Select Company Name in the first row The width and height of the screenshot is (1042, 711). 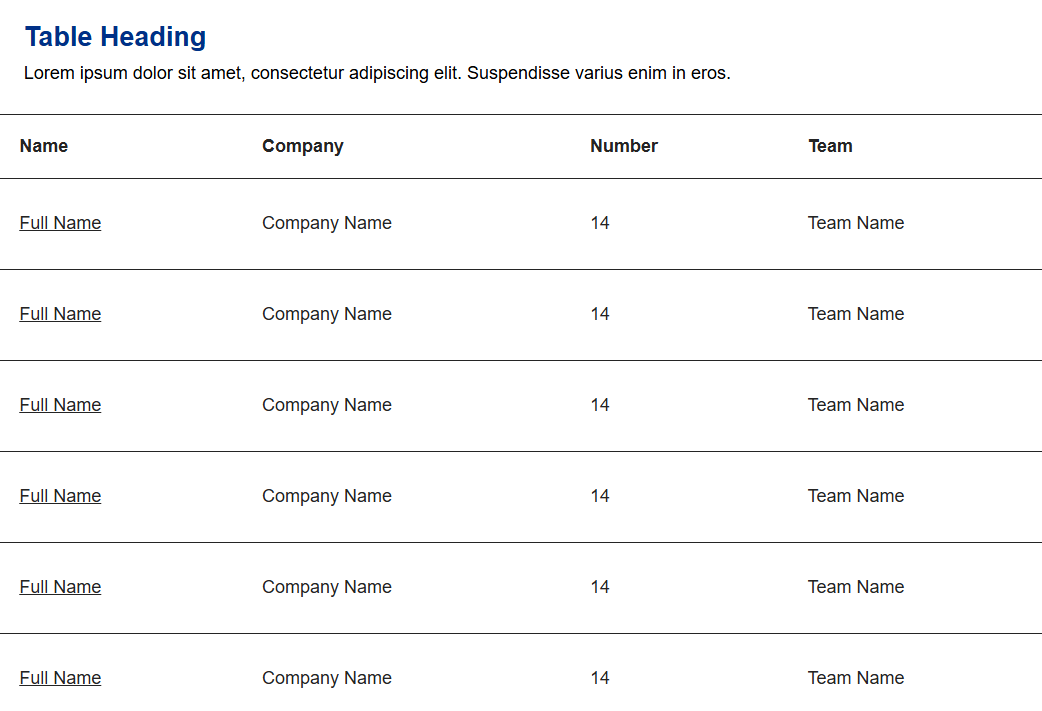coord(327,222)
